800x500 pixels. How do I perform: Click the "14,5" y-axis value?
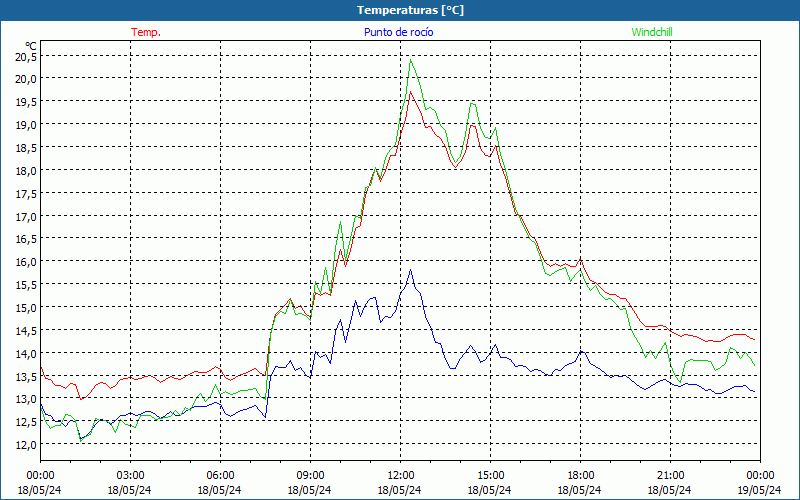[26, 331]
